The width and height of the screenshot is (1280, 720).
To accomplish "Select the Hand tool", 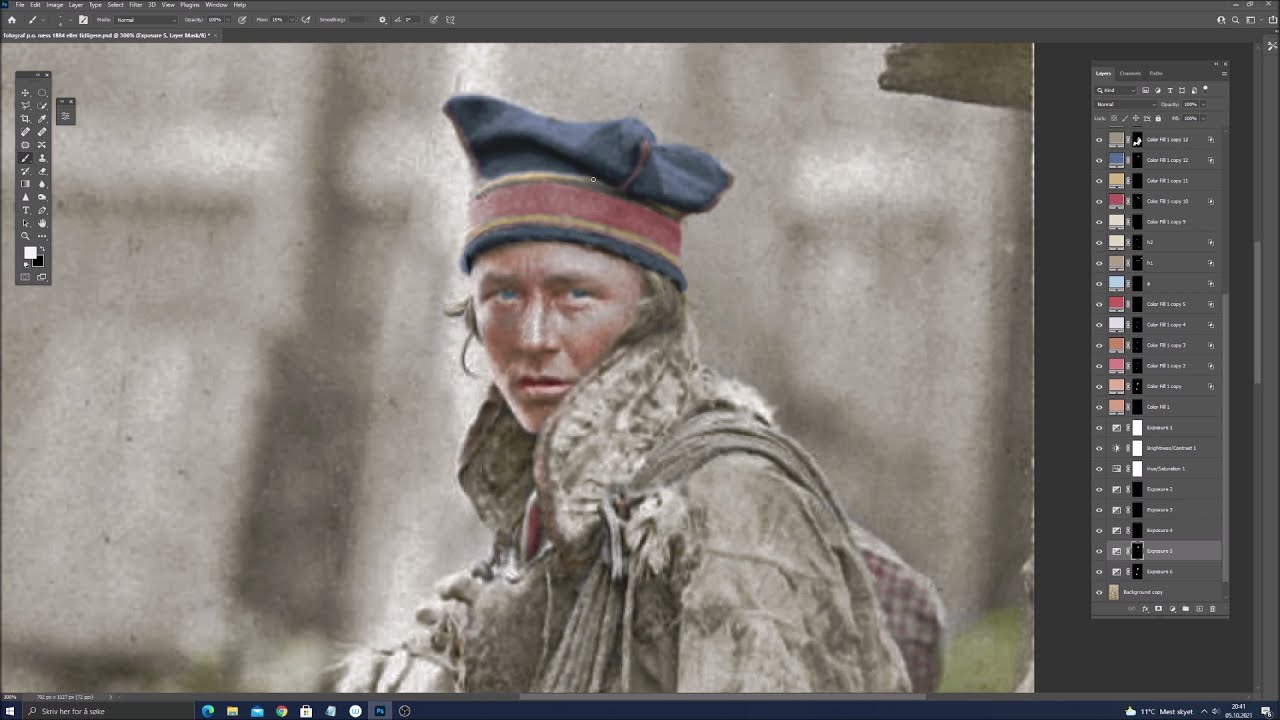I will click(x=42, y=223).
